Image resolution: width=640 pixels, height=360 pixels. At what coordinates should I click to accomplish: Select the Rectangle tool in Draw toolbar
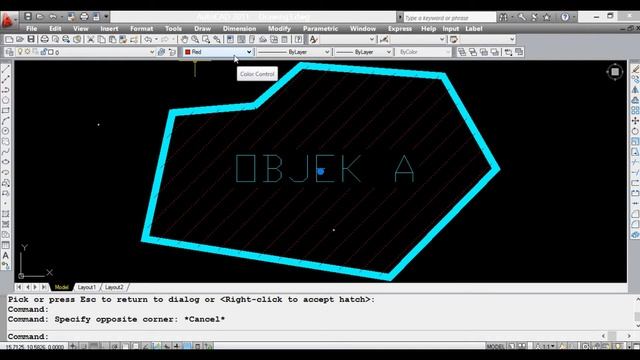pos(6,111)
